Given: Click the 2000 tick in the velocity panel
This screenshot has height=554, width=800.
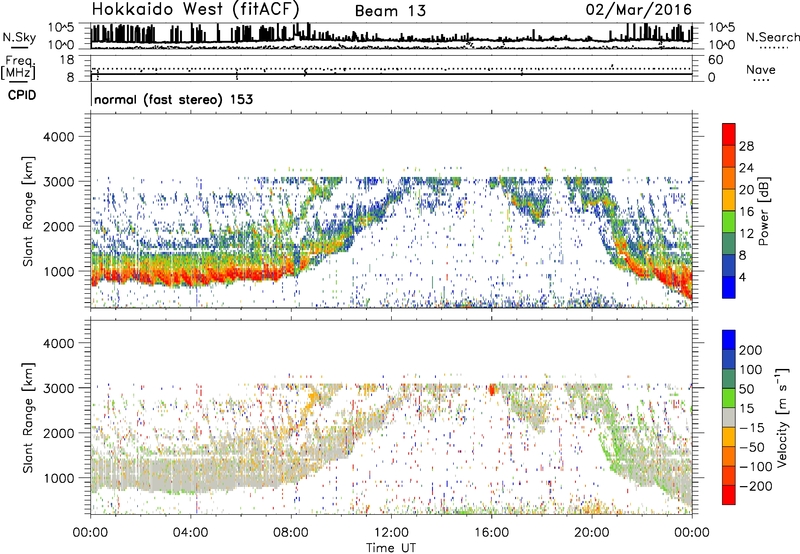Looking at the screenshot, I should tap(58, 433).
